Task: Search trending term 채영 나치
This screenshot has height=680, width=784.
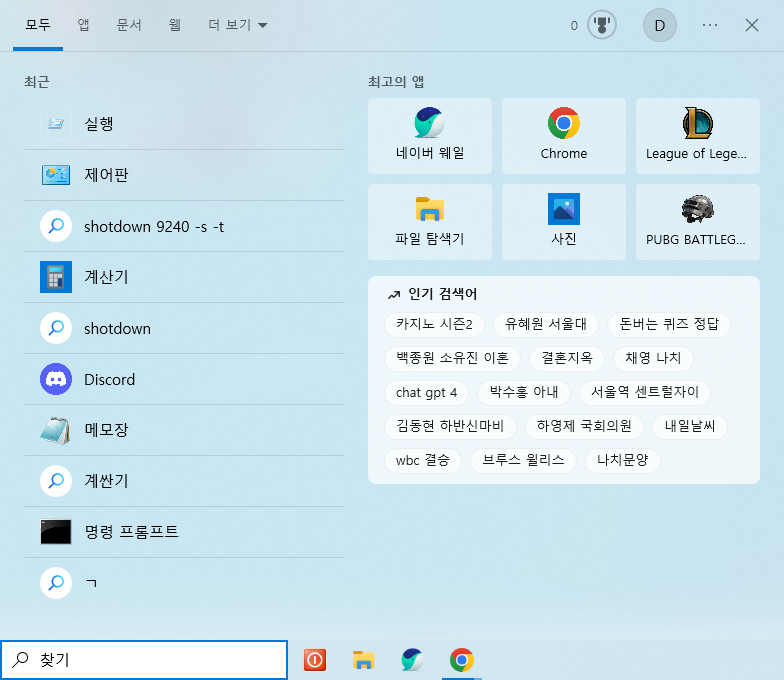Action: 653,358
